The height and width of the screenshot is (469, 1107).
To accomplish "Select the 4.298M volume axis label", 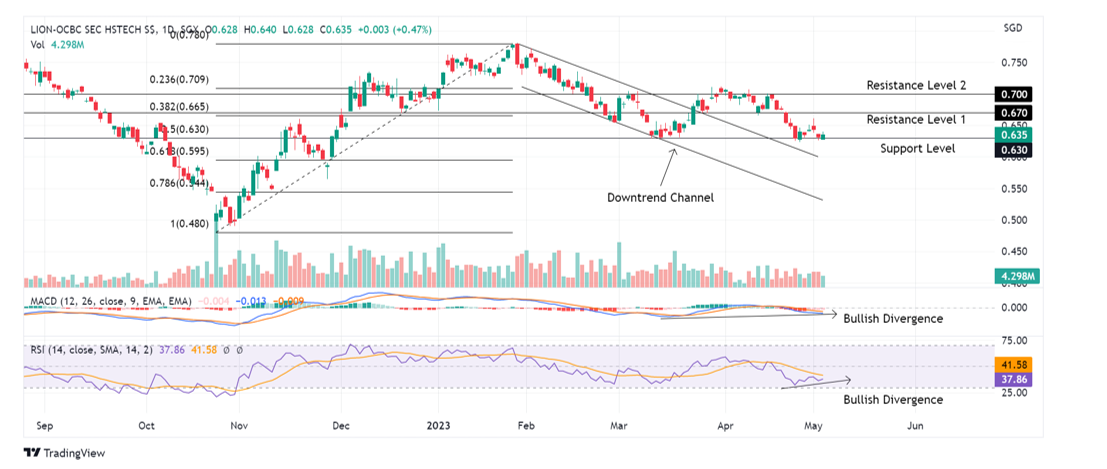I will (x=1013, y=272).
